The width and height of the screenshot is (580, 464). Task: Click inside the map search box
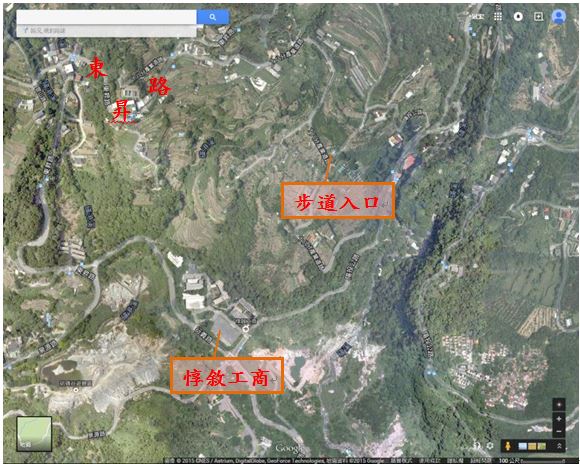(x=107, y=17)
